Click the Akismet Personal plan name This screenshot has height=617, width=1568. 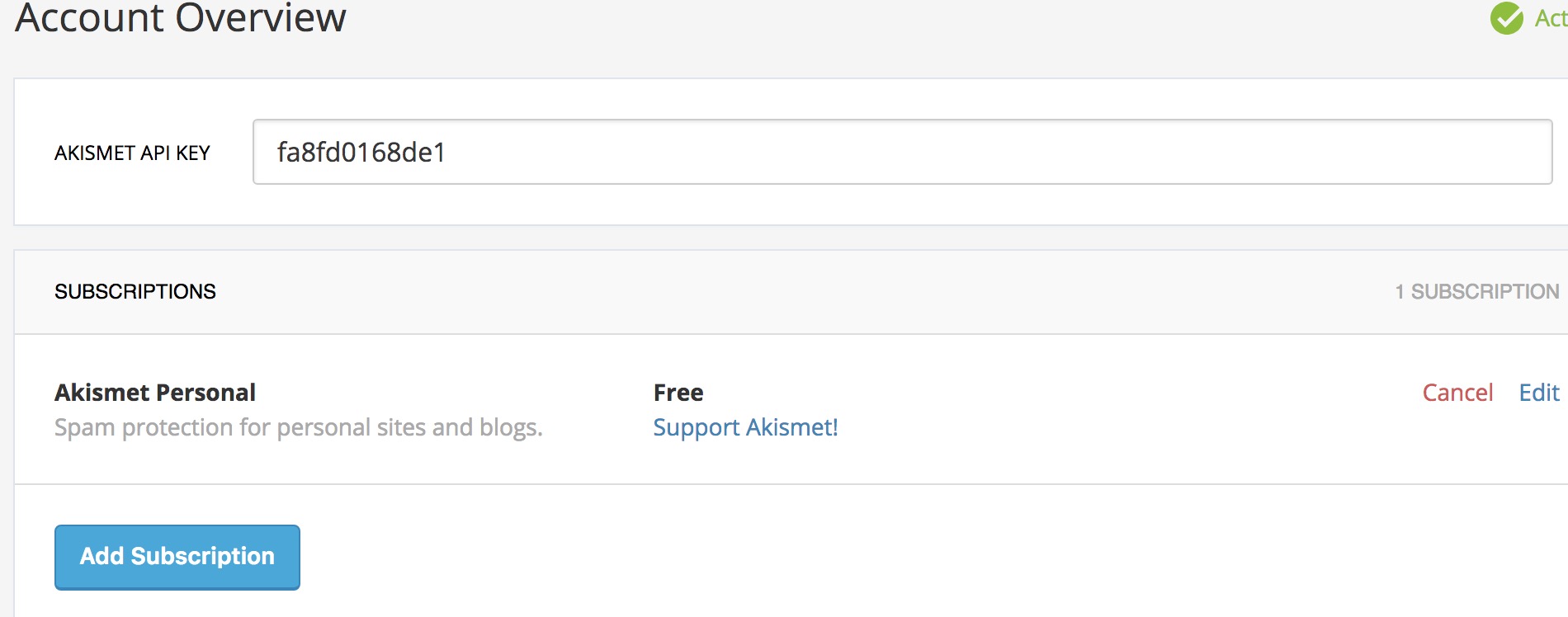tap(155, 392)
